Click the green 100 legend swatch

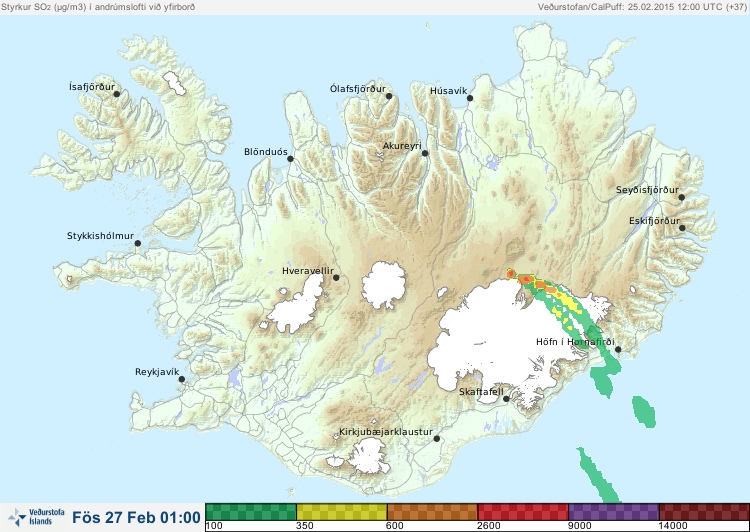tap(251, 512)
